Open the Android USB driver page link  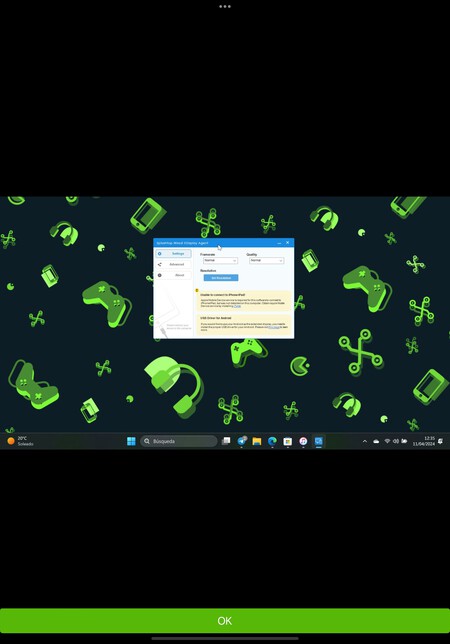274,327
